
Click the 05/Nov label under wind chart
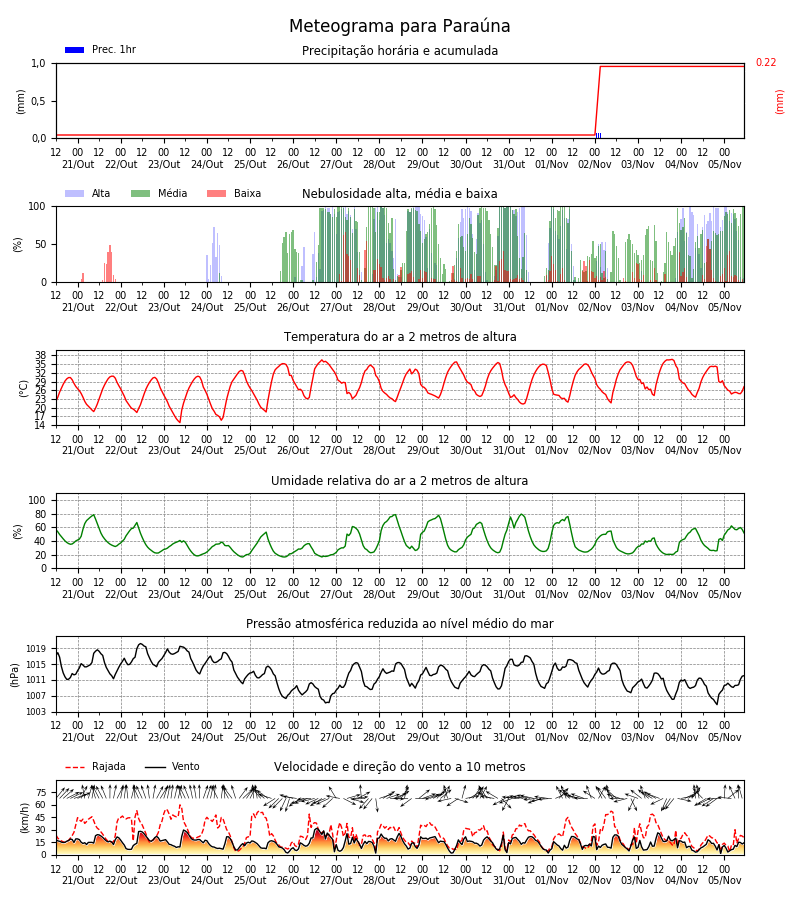pos(724,880)
